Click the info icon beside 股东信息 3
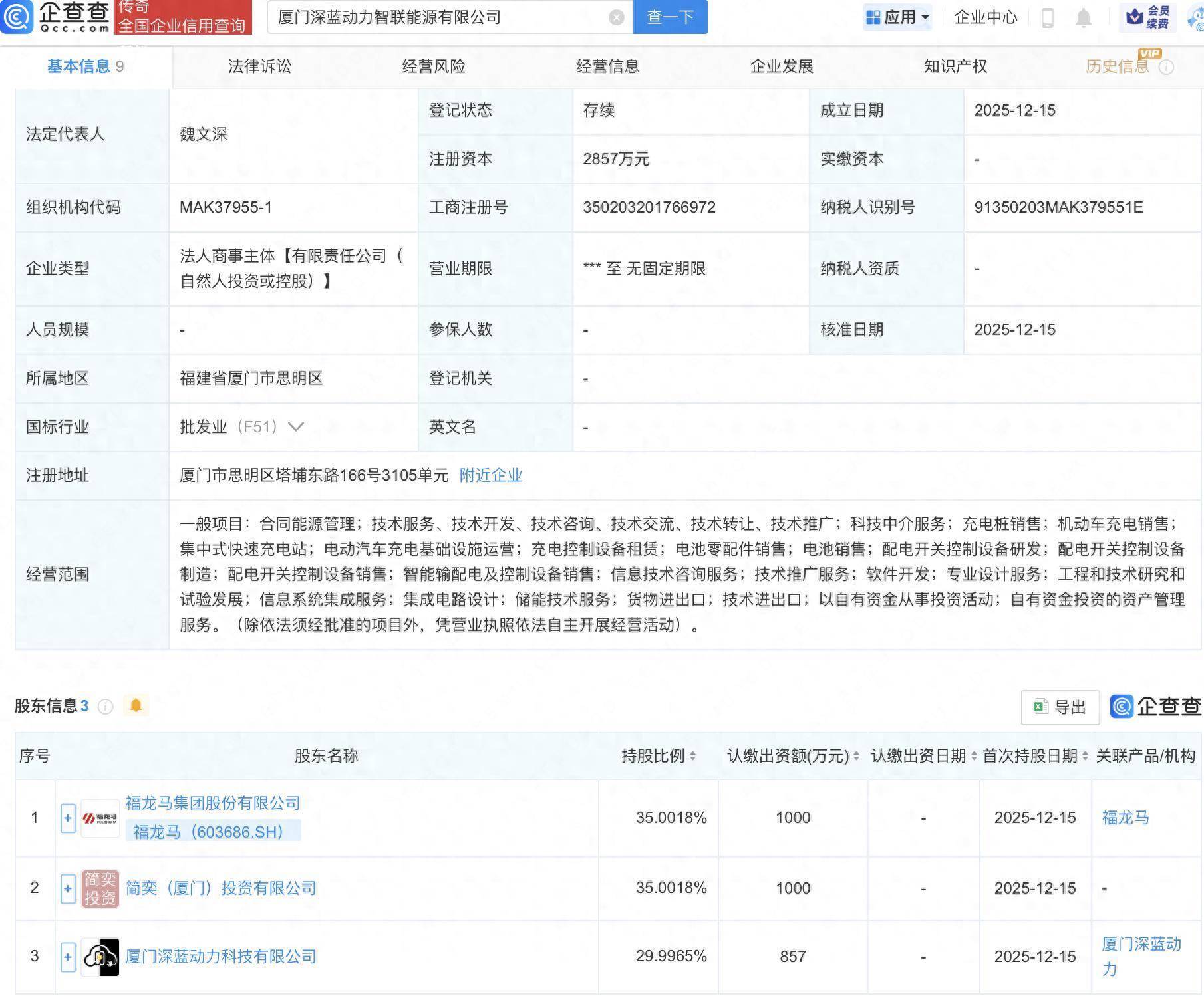 (x=105, y=707)
